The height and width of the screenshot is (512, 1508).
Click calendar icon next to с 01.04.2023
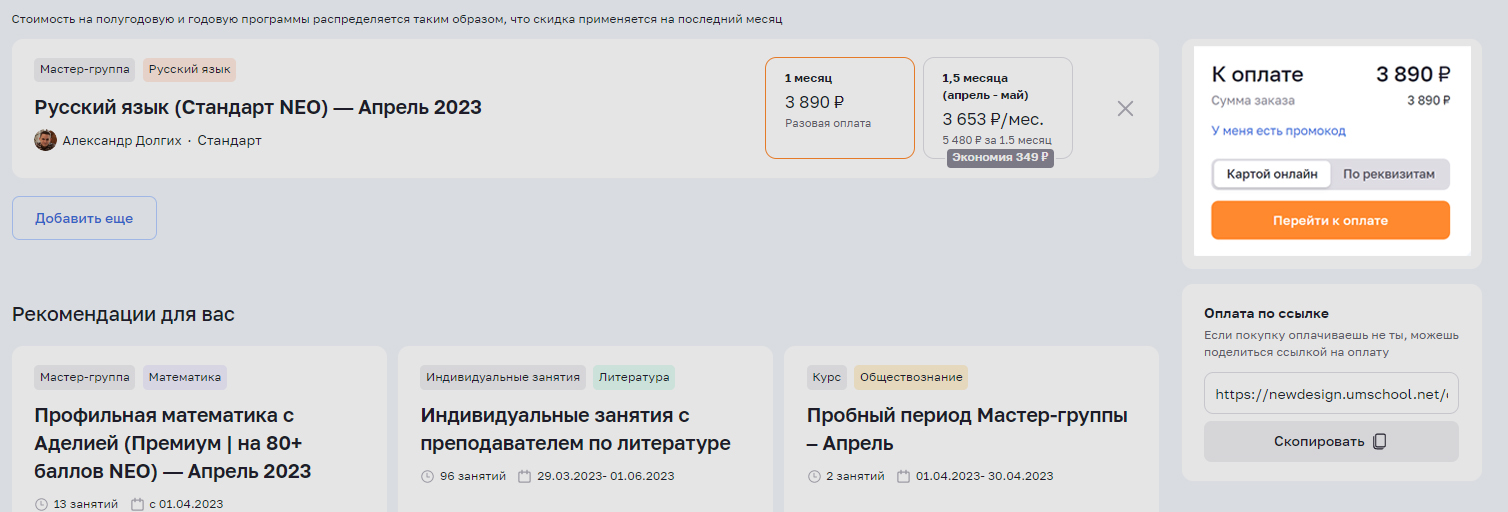[x=137, y=504]
